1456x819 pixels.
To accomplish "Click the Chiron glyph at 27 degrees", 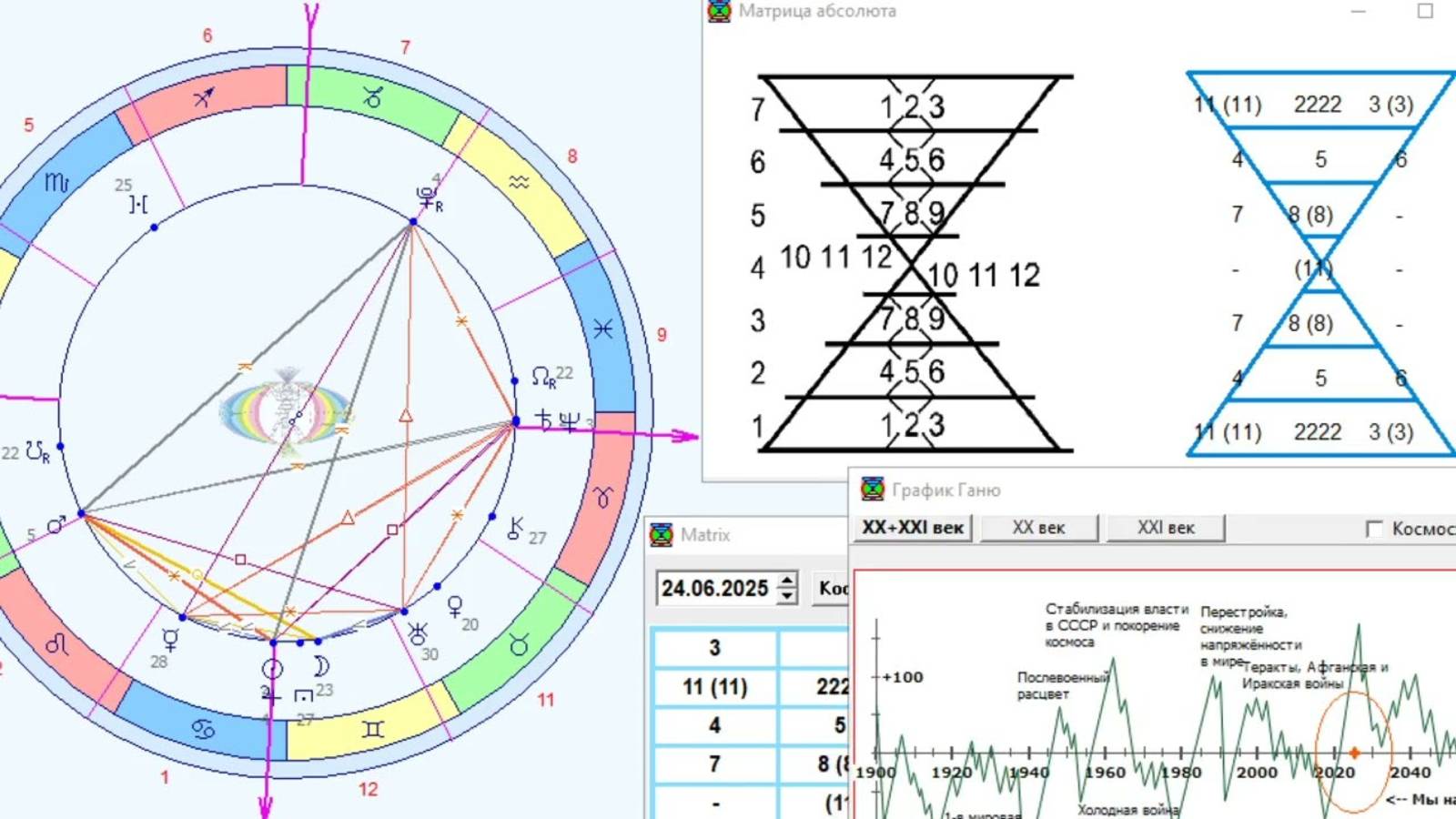I will tap(515, 528).
